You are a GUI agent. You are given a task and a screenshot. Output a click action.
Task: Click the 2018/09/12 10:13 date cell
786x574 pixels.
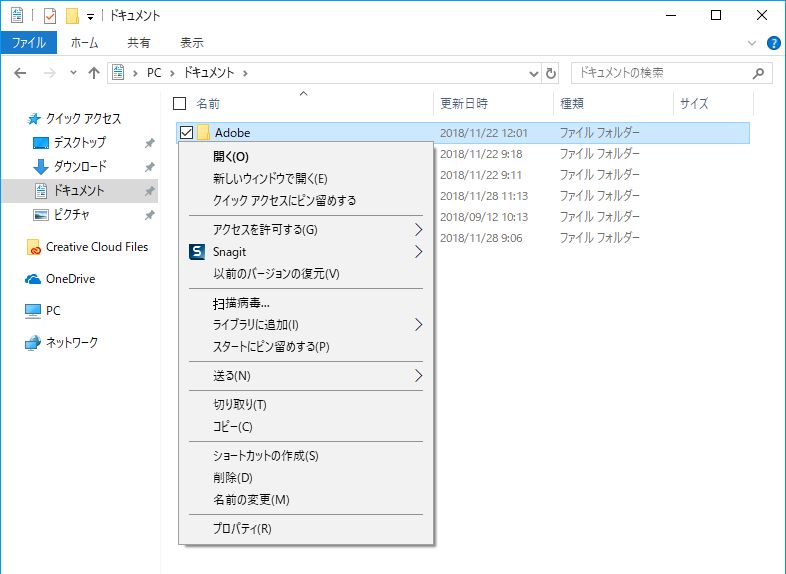(484, 217)
